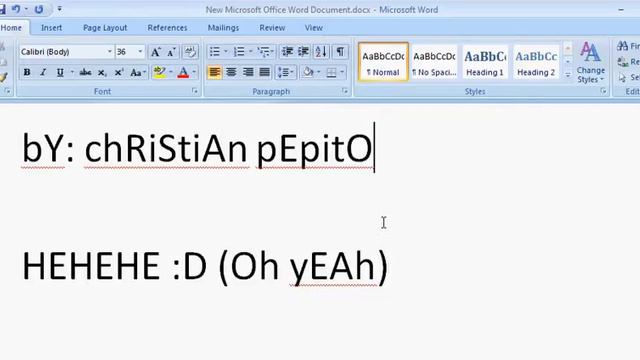Switch to the References tab
640x360 pixels.
(x=167, y=28)
